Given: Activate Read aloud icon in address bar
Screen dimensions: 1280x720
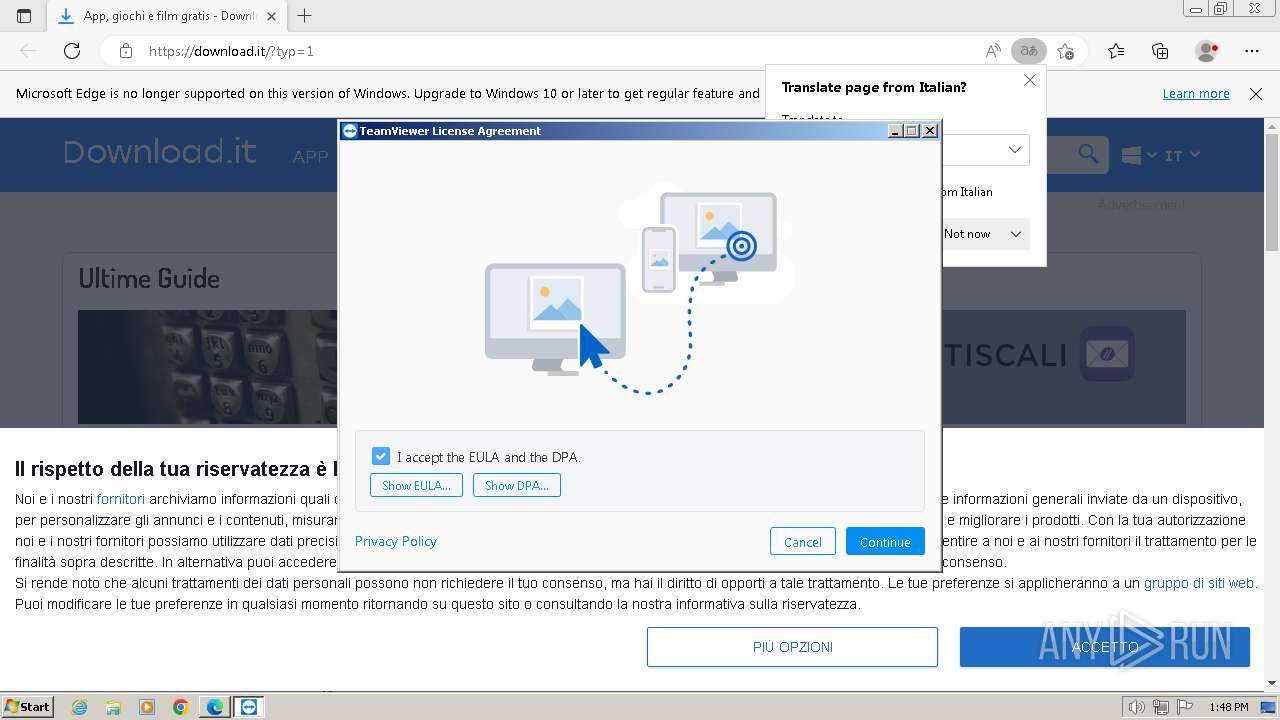Looking at the screenshot, I should pos(993,51).
